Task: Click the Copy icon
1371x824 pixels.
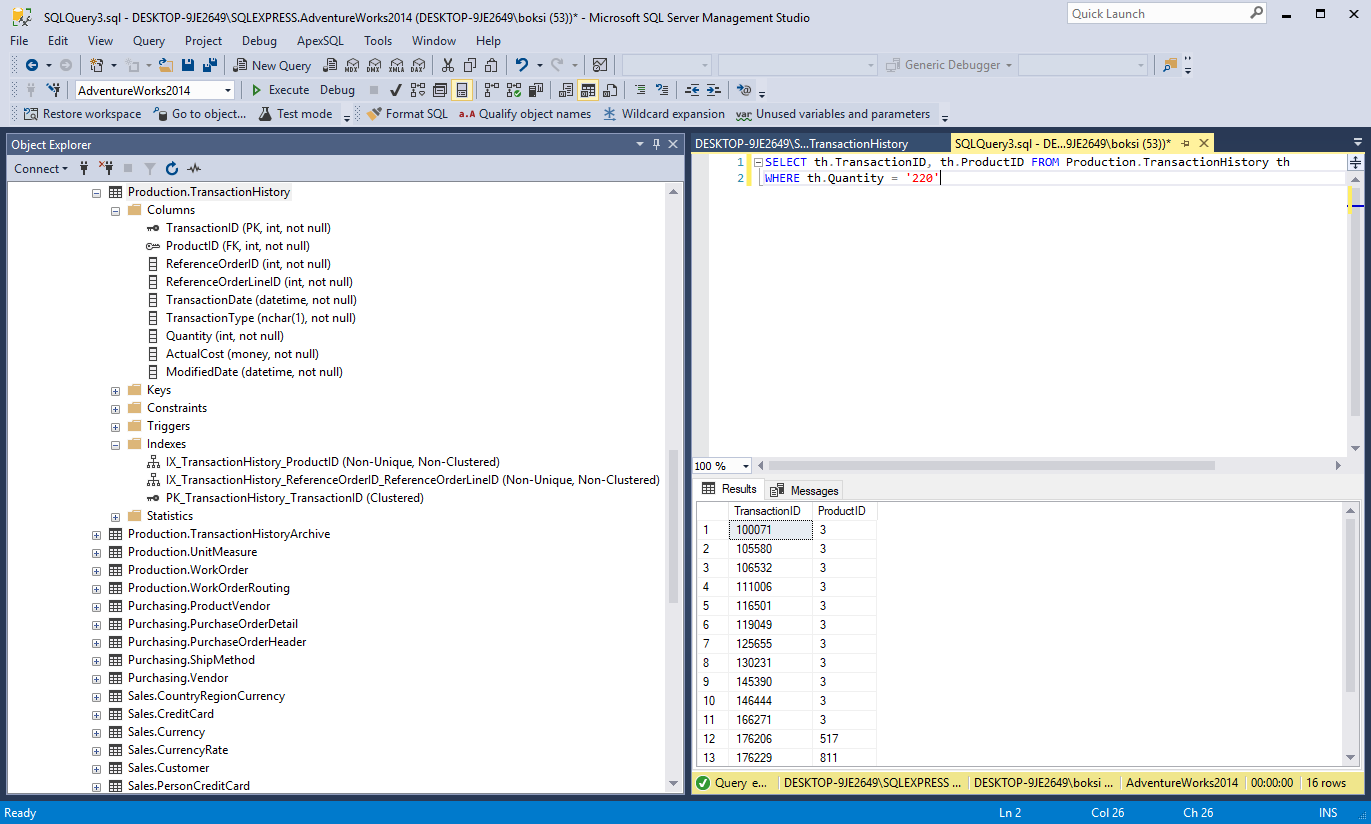Action: coord(470,65)
